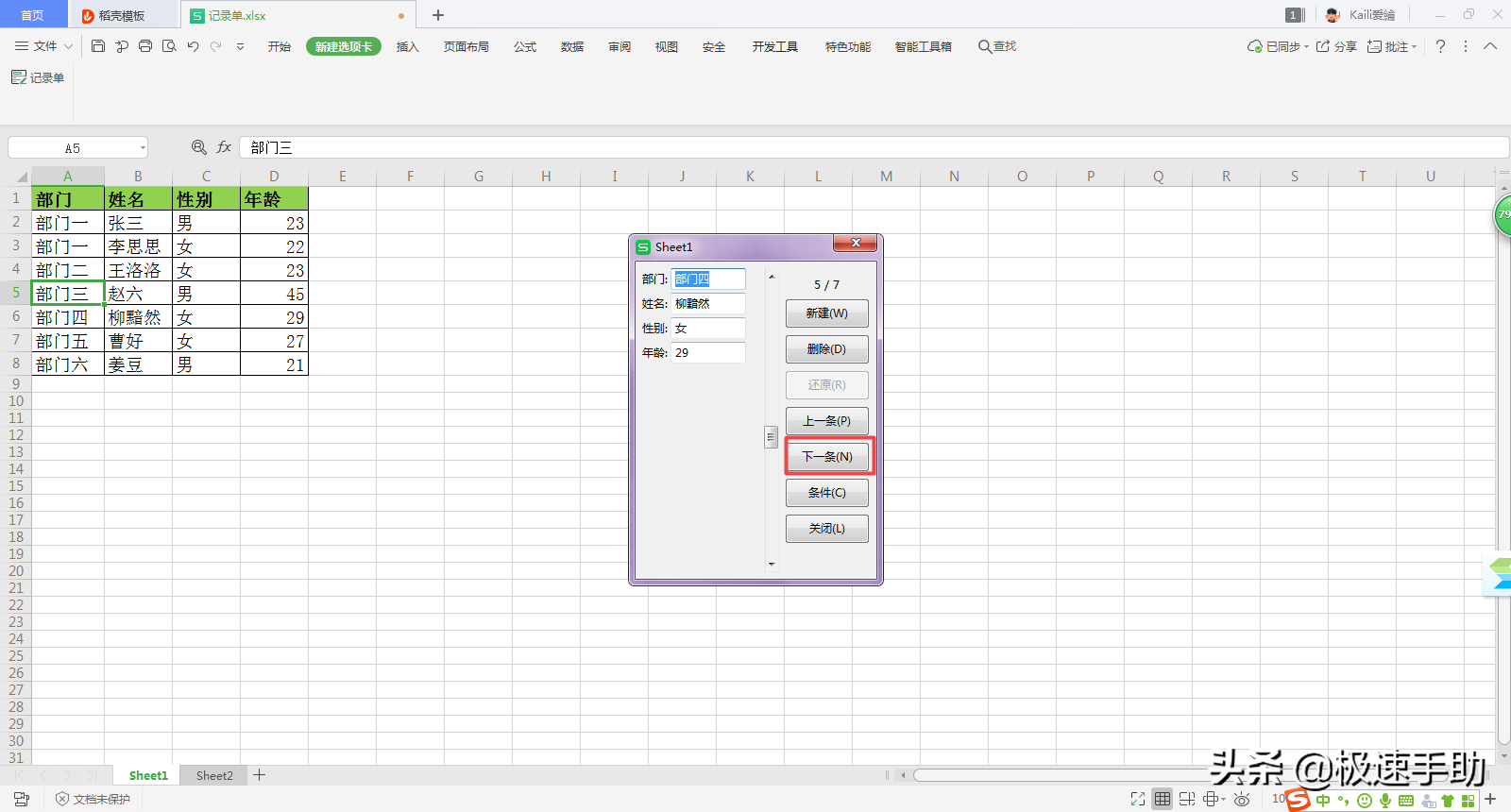Expand quick access toolbar customize arrow

(x=240, y=46)
